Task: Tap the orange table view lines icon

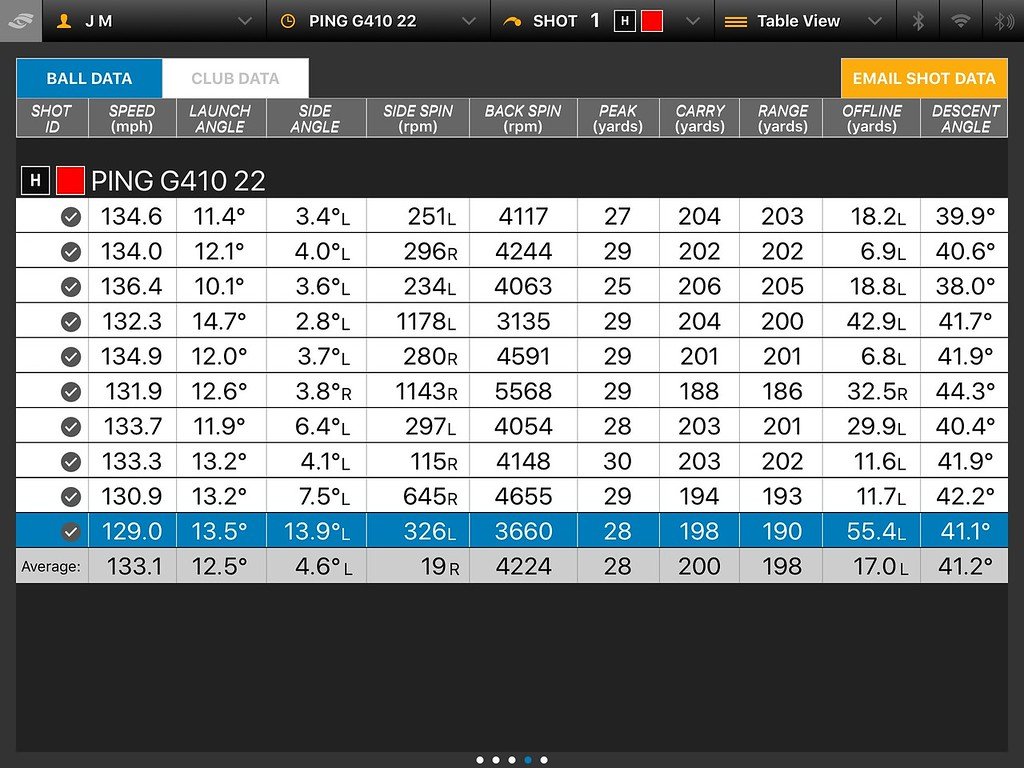Action: [x=735, y=22]
